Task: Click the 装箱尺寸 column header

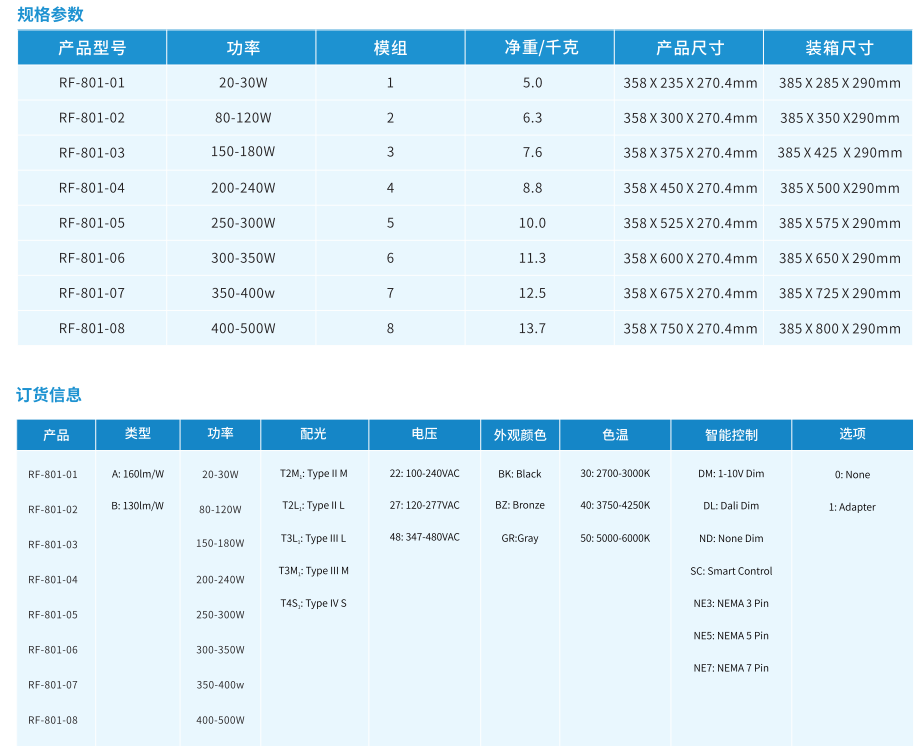Action: pos(839,48)
